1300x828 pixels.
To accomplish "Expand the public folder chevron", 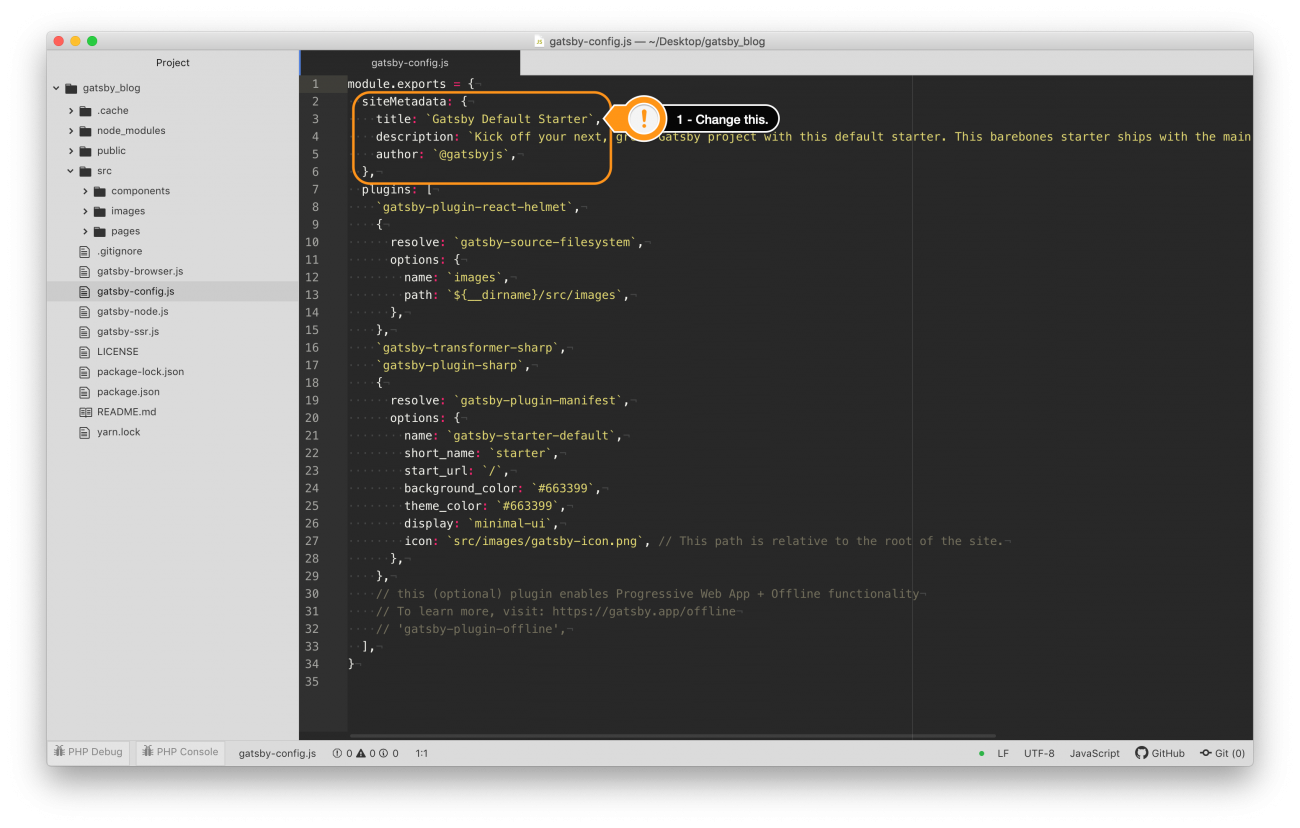I will (x=71, y=151).
